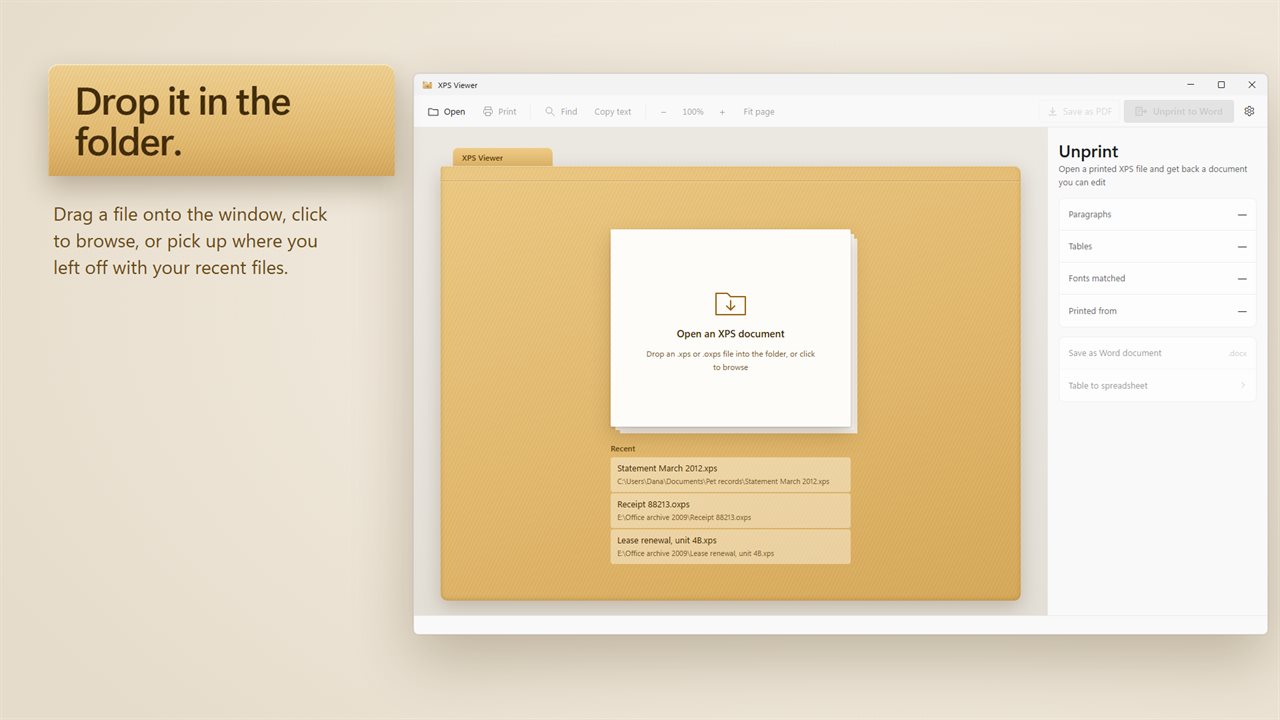Image resolution: width=1280 pixels, height=720 pixels.
Task: Choose Save as Word document
Action: click(1157, 353)
